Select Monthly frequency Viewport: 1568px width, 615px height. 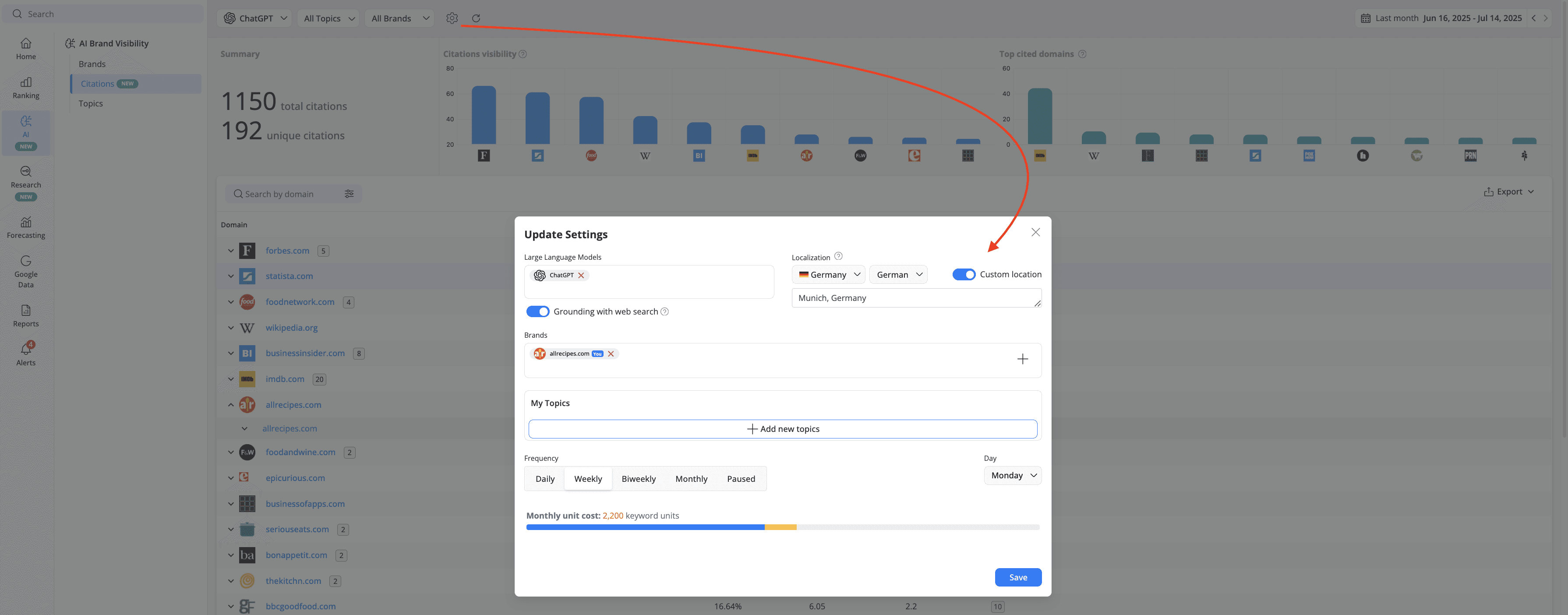692,479
